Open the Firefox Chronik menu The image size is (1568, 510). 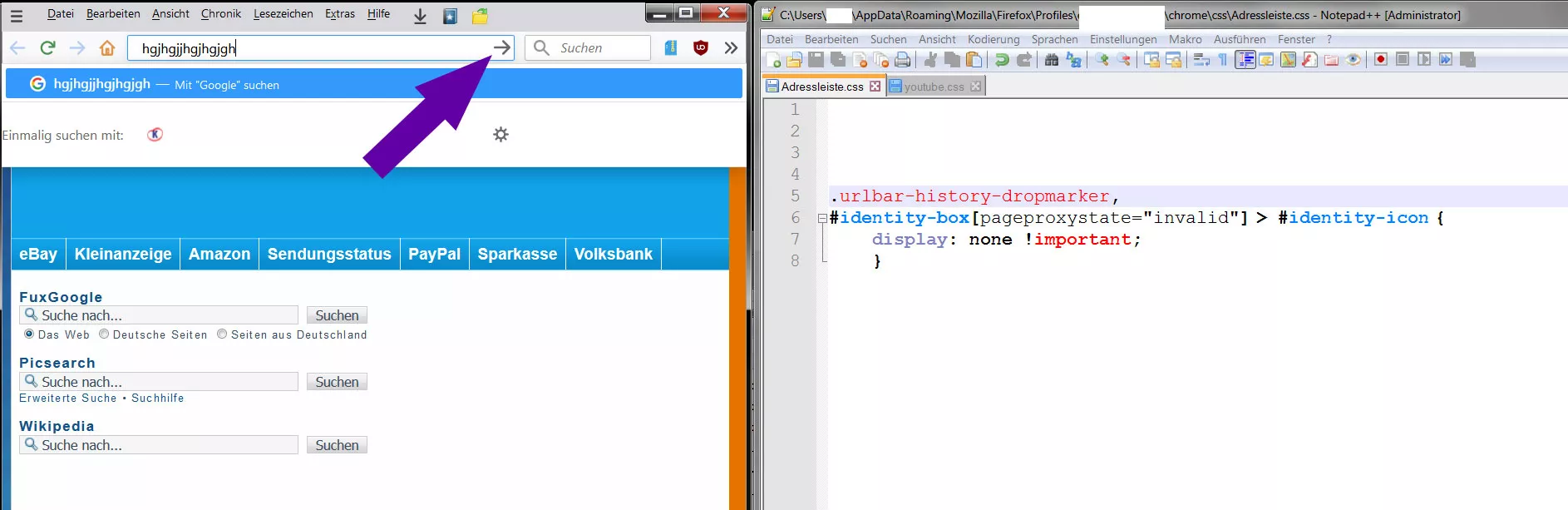(x=221, y=13)
